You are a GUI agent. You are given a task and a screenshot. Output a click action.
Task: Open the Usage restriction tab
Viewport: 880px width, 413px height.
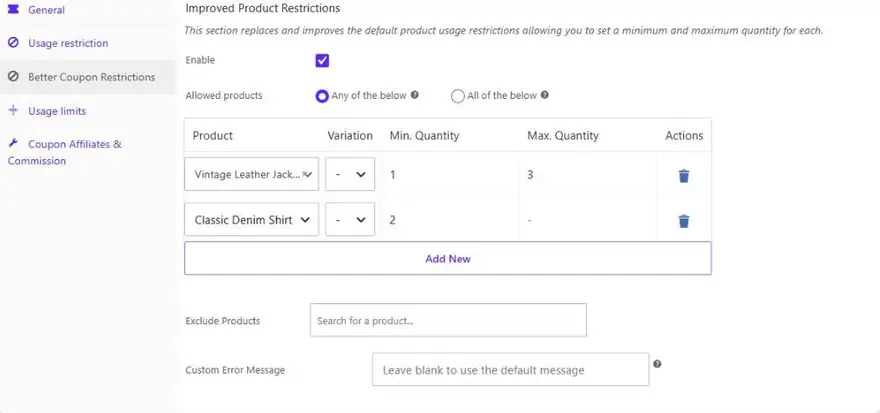click(x=88, y=43)
